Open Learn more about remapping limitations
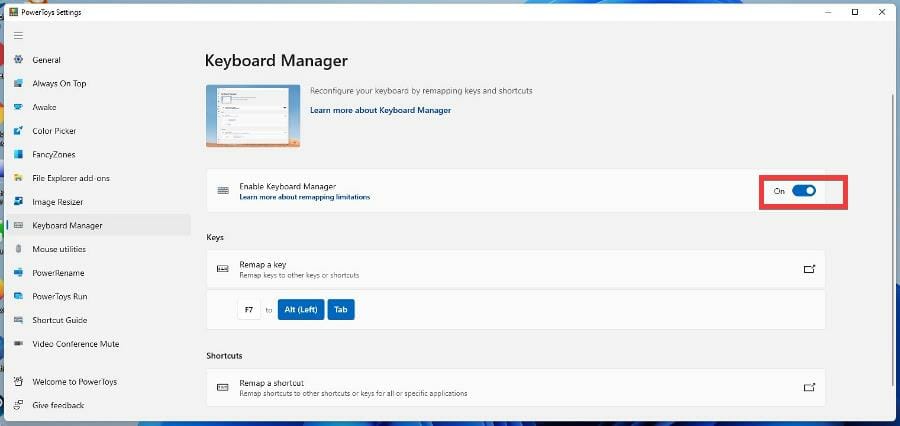Image resolution: width=900 pixels, height=426 pixels. coord(304,197)
